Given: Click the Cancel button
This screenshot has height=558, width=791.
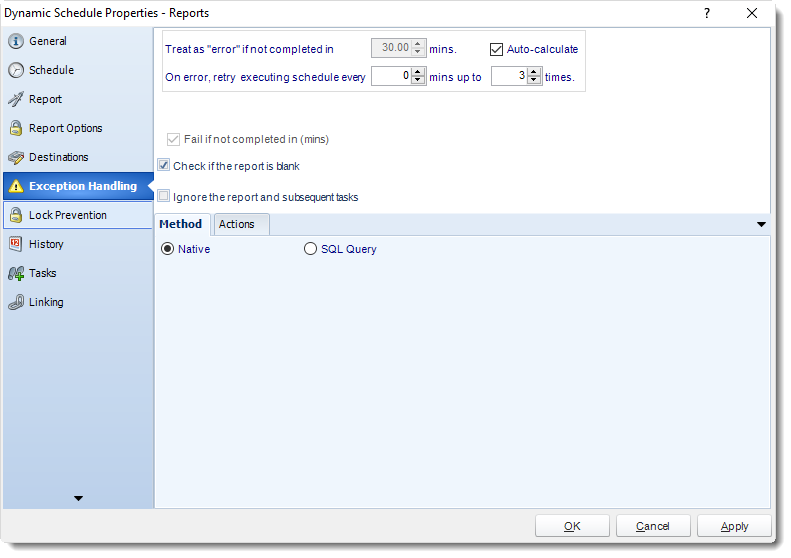Looking at the screenshot, I should 653,526.
